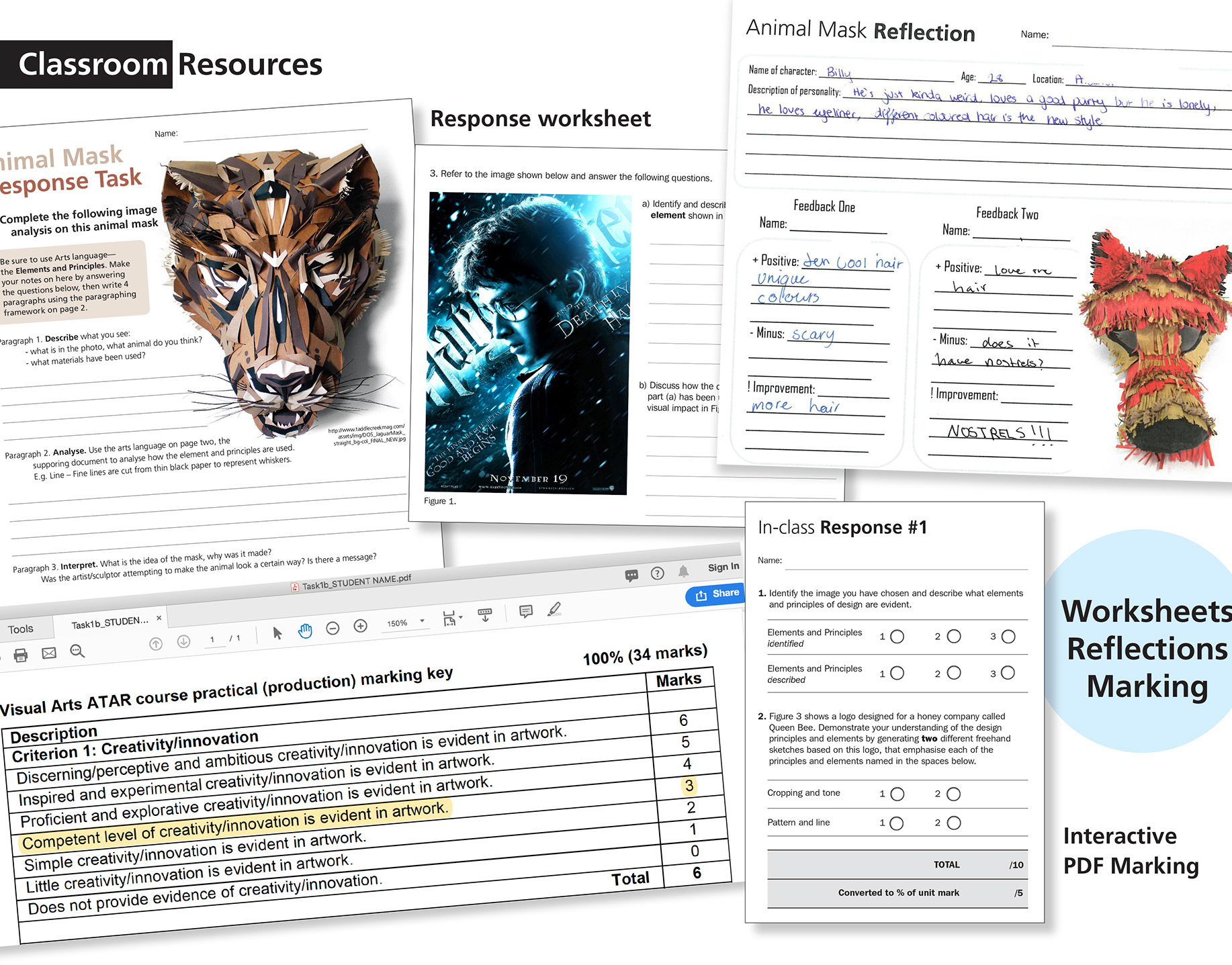Screen dimensions: 1232x965
Task: Click the red fringed mask photo
Action: pos(1155,348)
